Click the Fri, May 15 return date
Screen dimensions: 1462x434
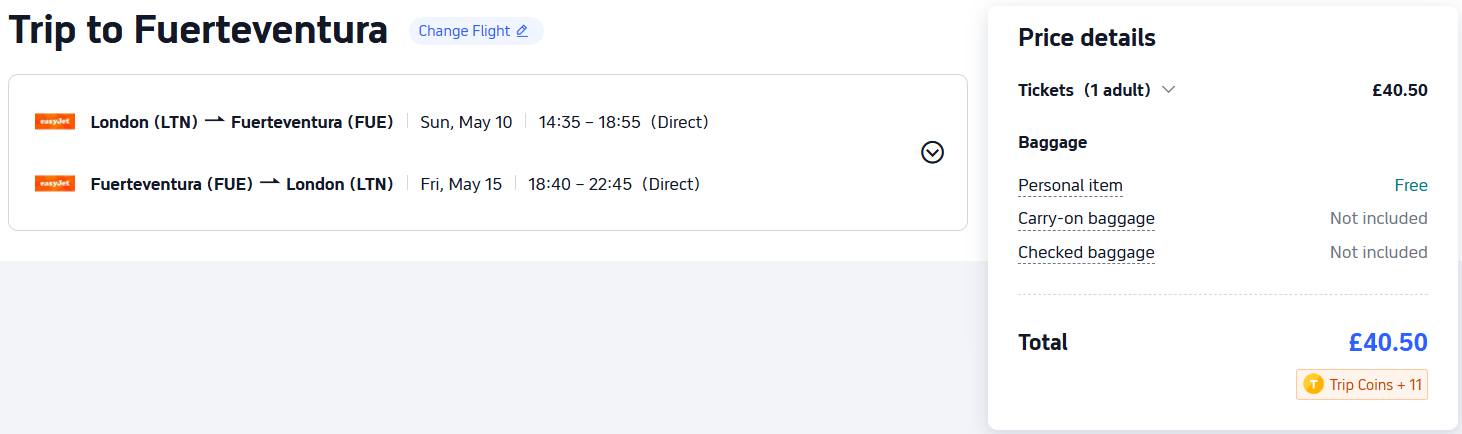461,184
